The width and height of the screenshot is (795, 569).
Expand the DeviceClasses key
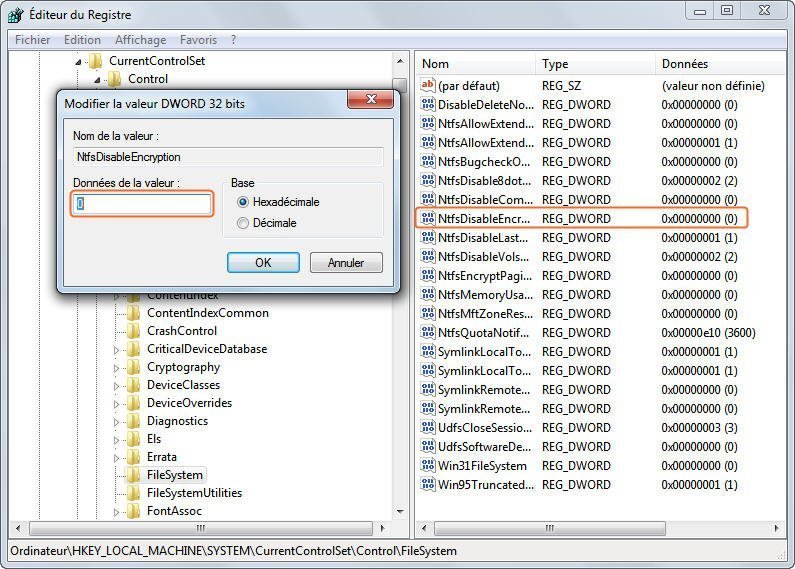pyautogui.click(x=117, y=386)
